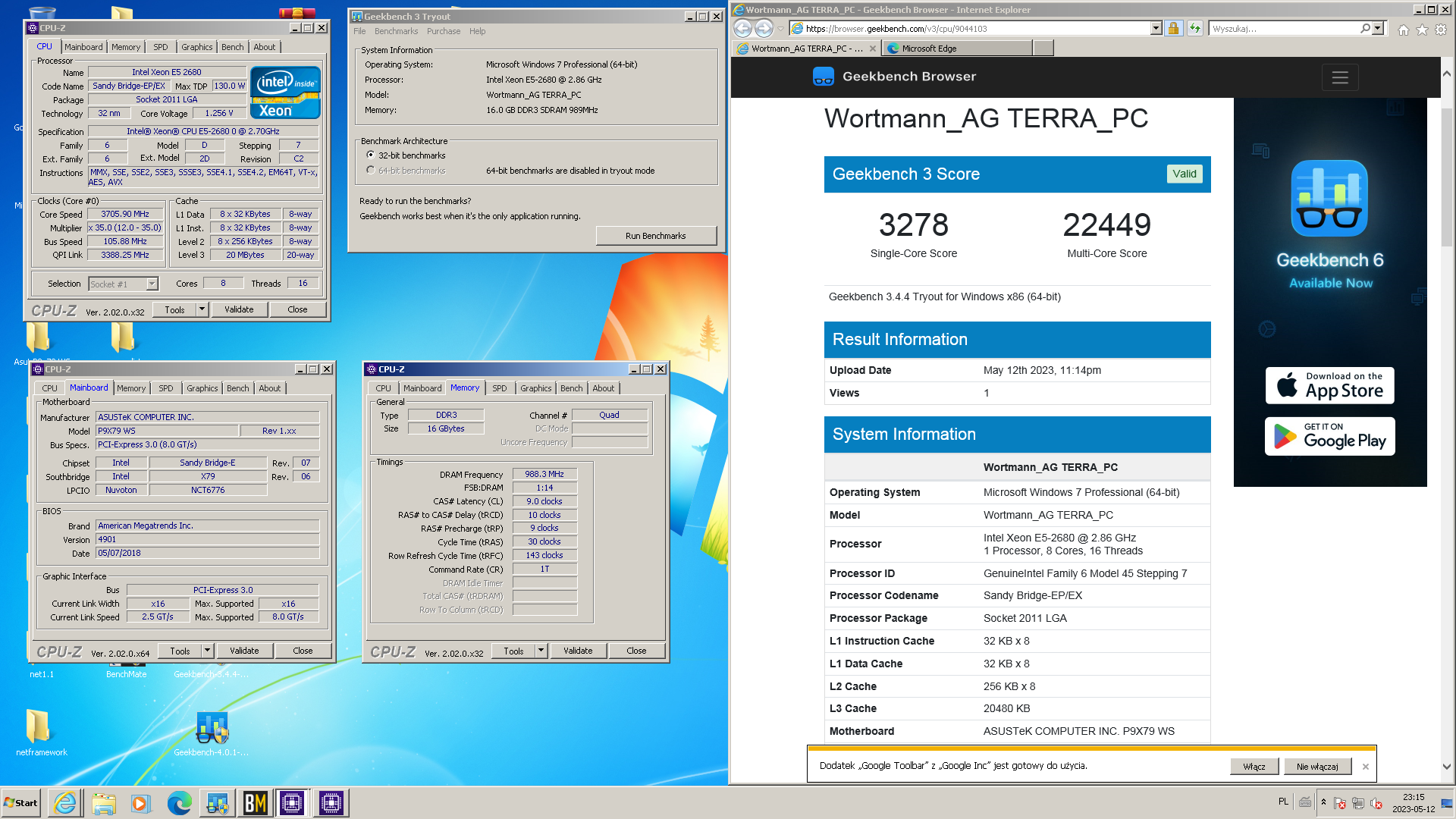Screen dimensions: 1456x819
Task: Expand Tools dropdown in top CPU-Z window
Action: pos(202,309)
